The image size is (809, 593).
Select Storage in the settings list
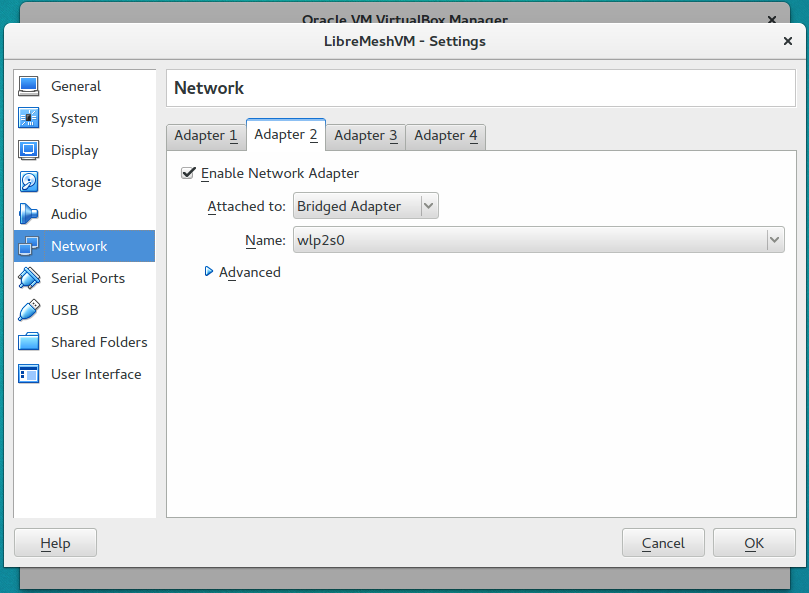pyautogui.click(x=85, y=182)
